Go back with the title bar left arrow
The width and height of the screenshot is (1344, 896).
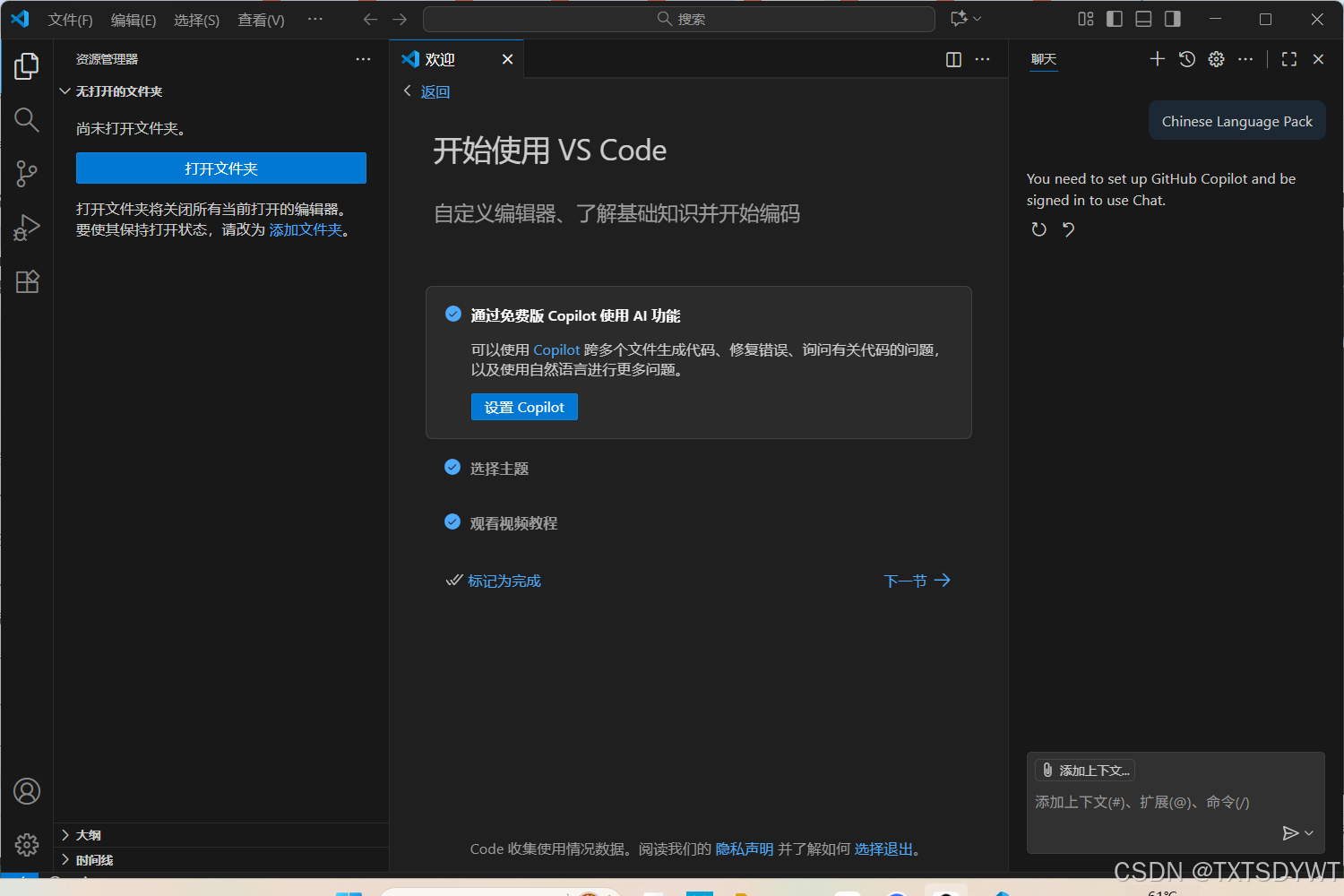tap(370, 19)
